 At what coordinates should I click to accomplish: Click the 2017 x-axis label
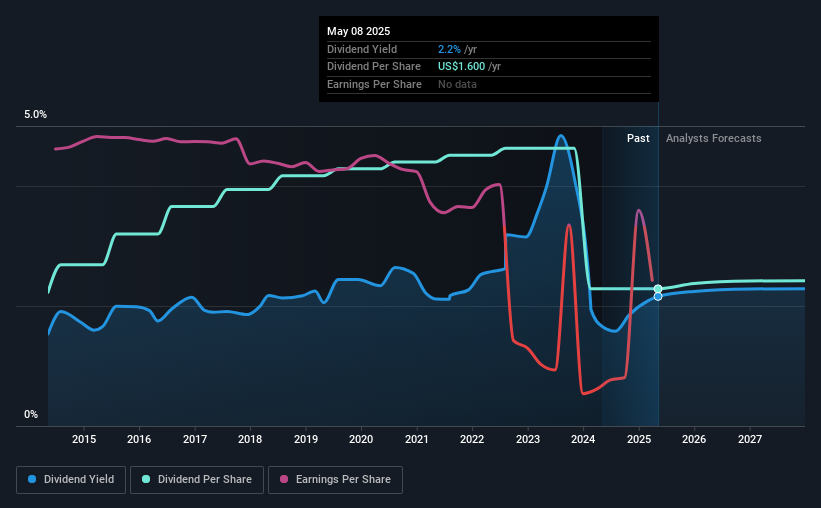[195, 439]
